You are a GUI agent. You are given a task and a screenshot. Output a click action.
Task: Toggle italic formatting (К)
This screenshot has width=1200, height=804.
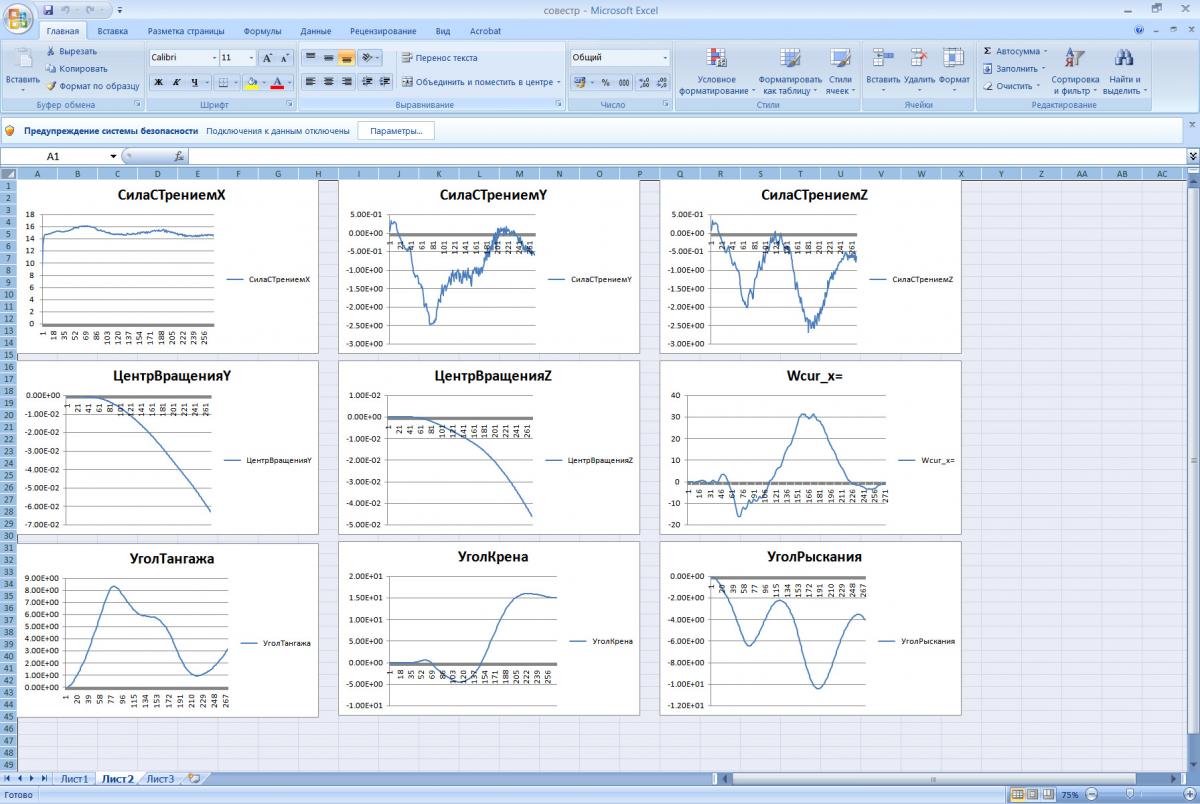pyautogui.click(x=176, y=83)
